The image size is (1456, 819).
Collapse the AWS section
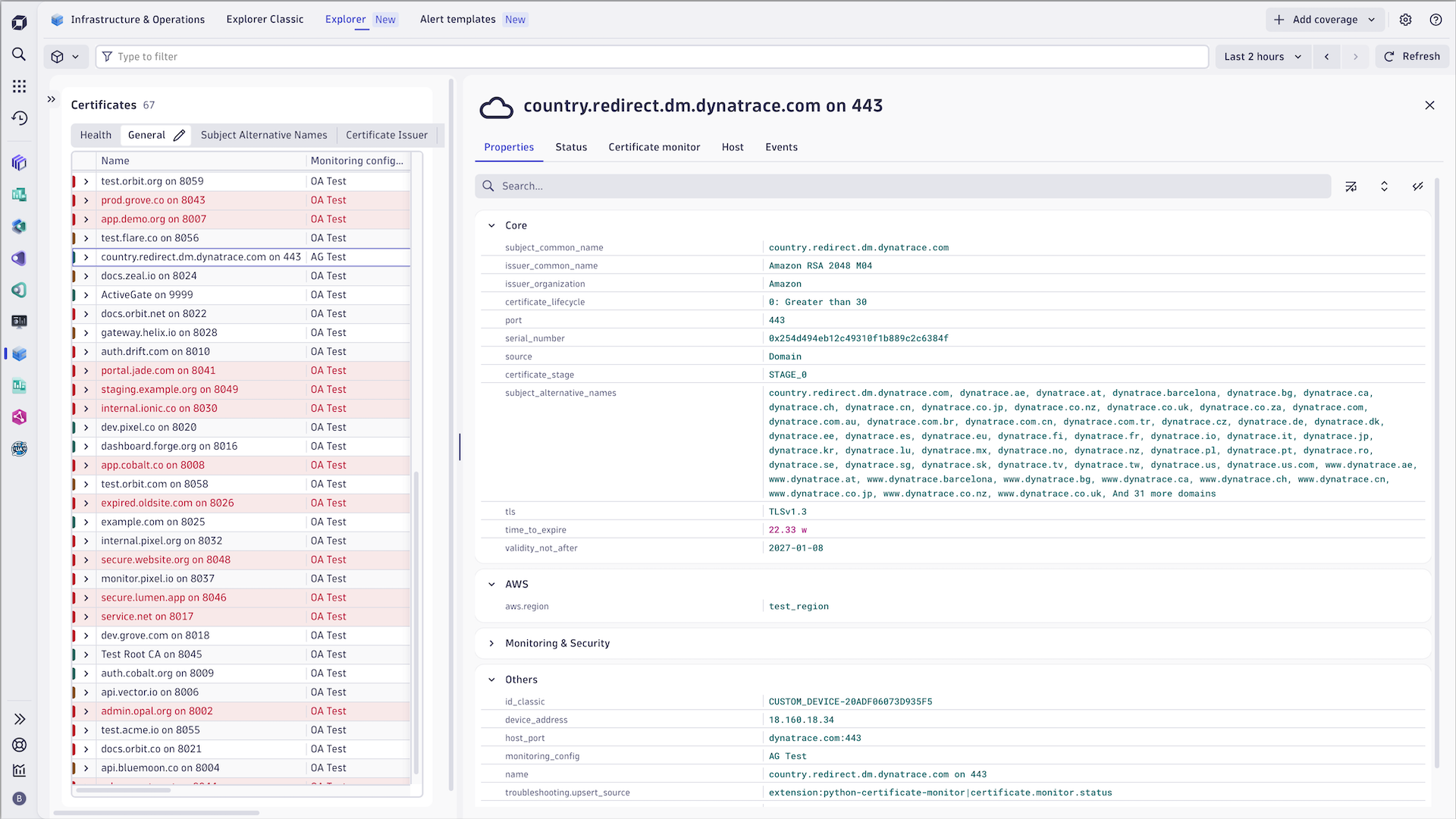[x=491, y=585]
